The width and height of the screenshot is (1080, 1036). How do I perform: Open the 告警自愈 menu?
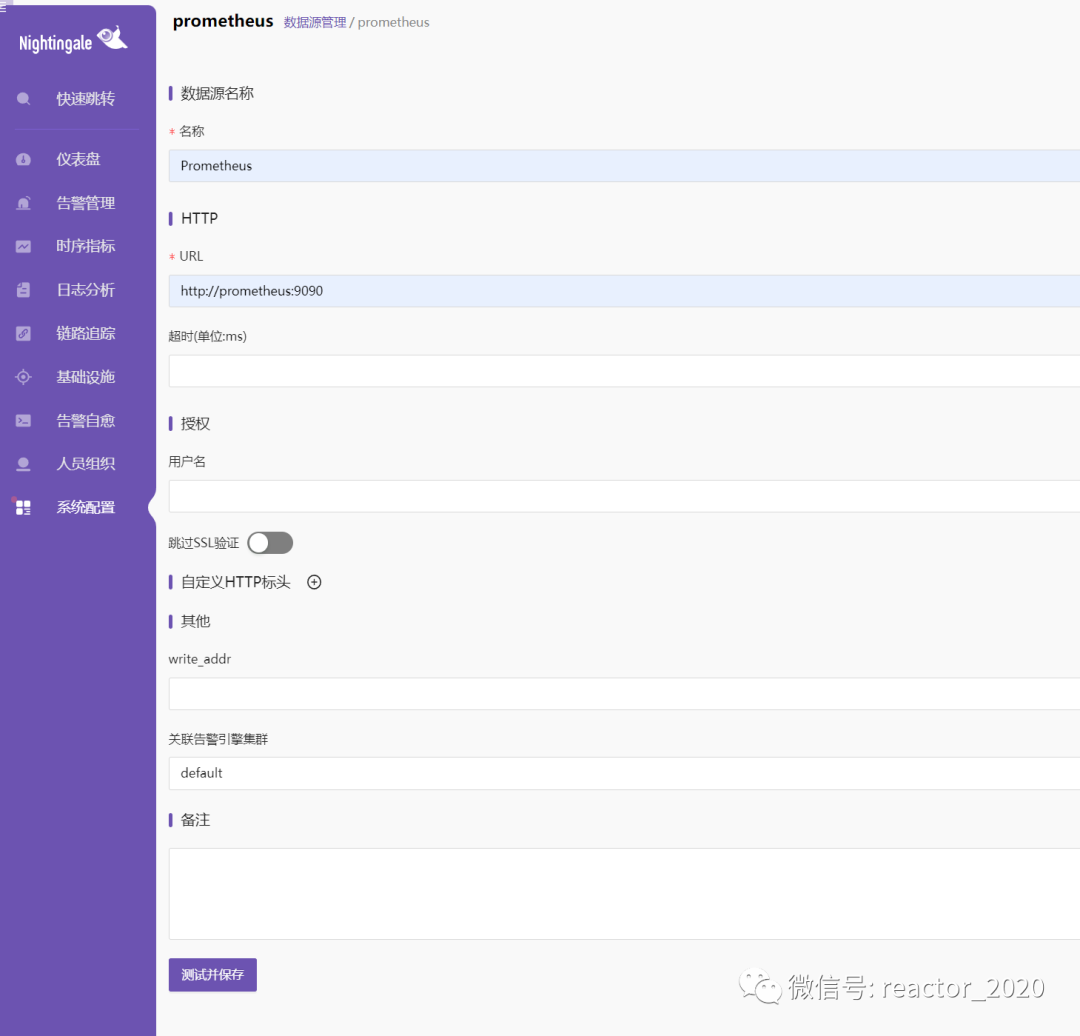(x=85, y=420)
